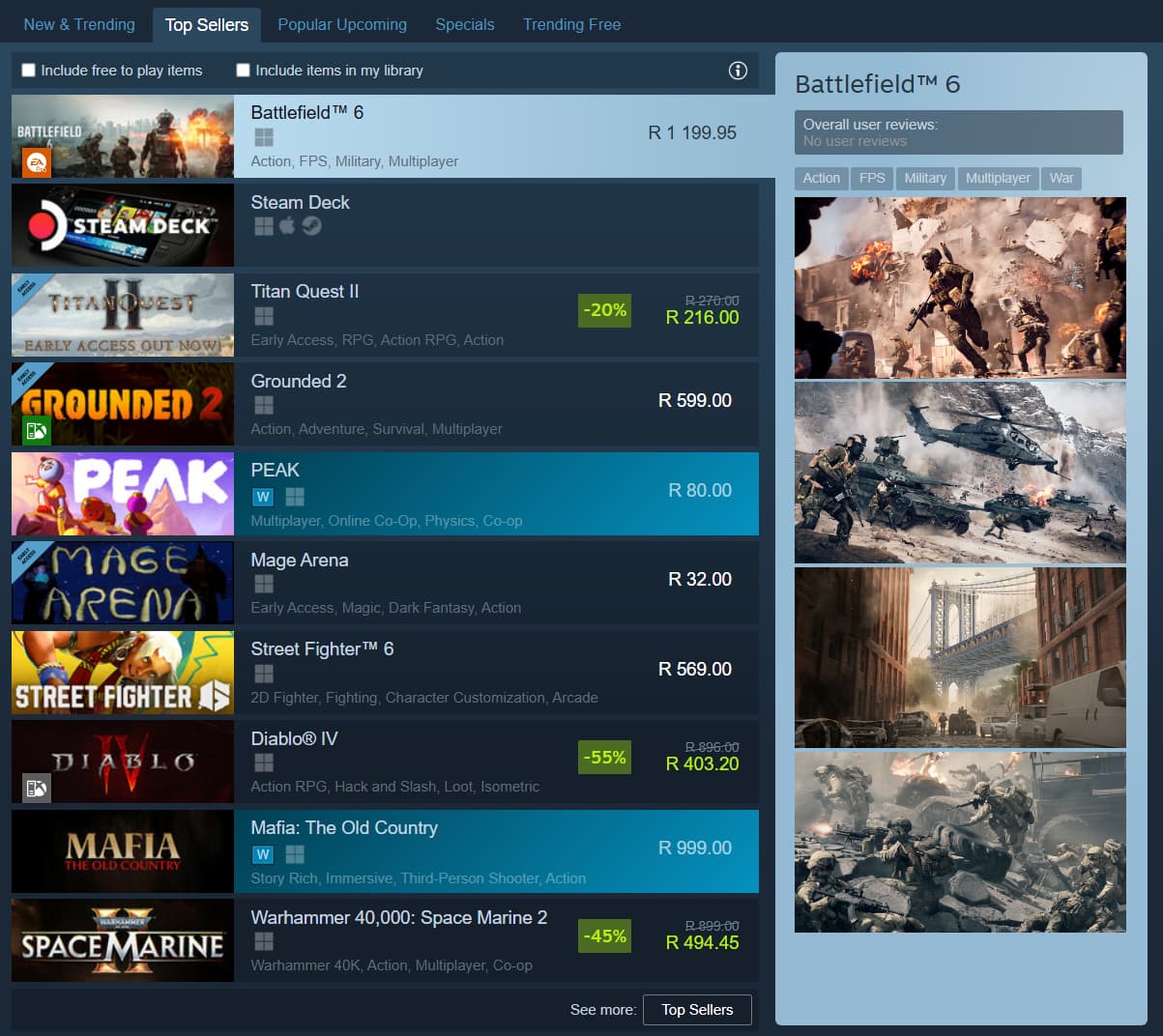This screenshot has width=1163, height=1036.
Task: Click the Windows icon in Steam Deck row
Action: click(x=264, y=226)
